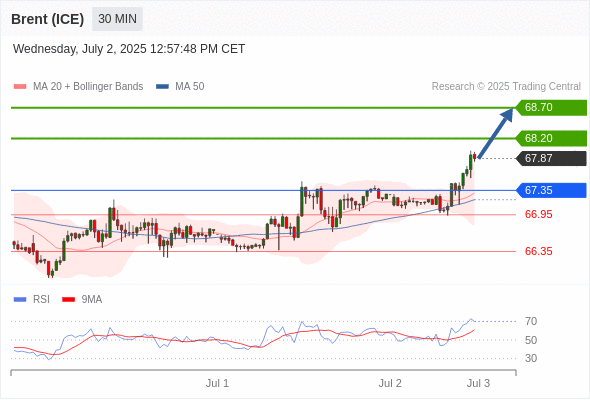This screenshot has height=400, width=590.
Task: Click the Jul 1 date marker
Action: (217, 383)
